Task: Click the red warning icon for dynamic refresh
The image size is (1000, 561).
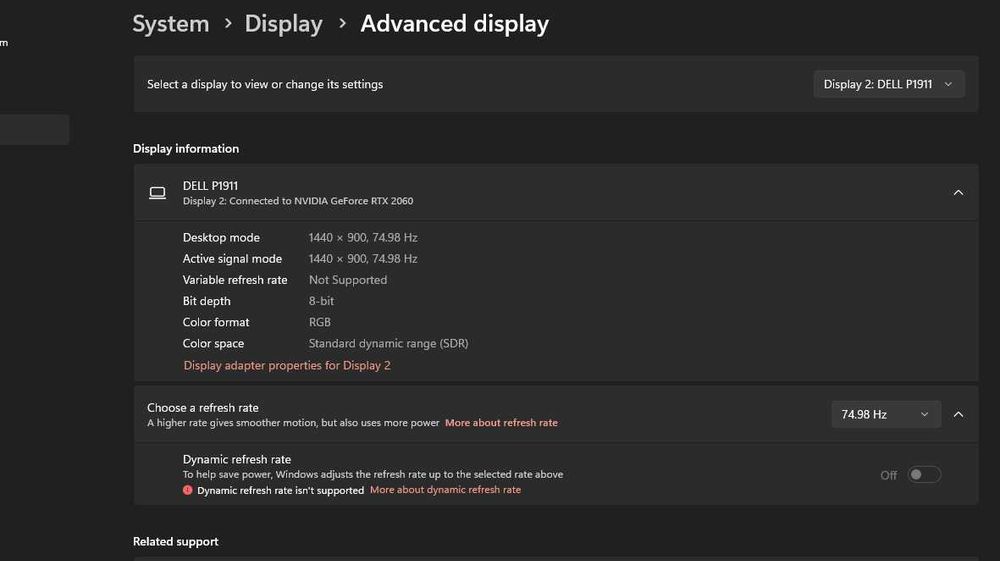Action: 188,490
